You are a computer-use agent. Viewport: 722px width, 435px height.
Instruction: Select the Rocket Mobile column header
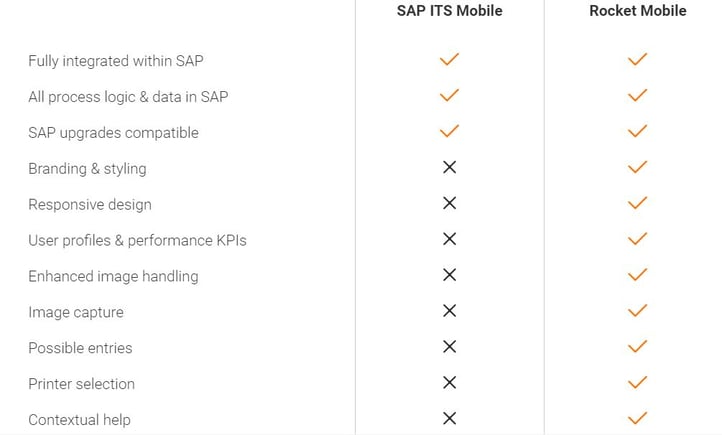637,11
